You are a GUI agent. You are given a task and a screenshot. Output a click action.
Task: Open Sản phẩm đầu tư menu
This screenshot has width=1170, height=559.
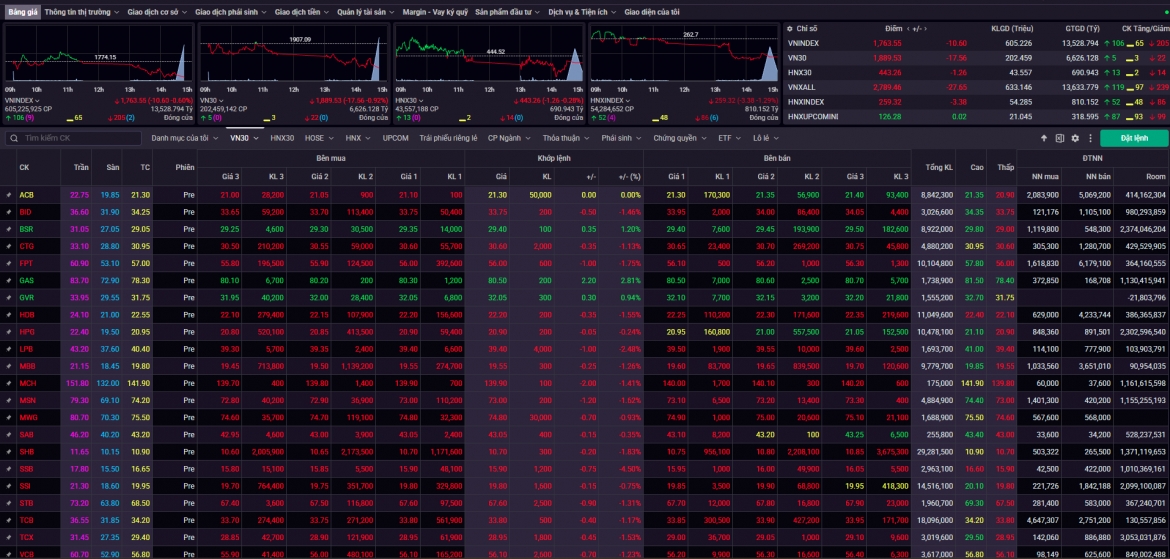click(x=508, y=13)
